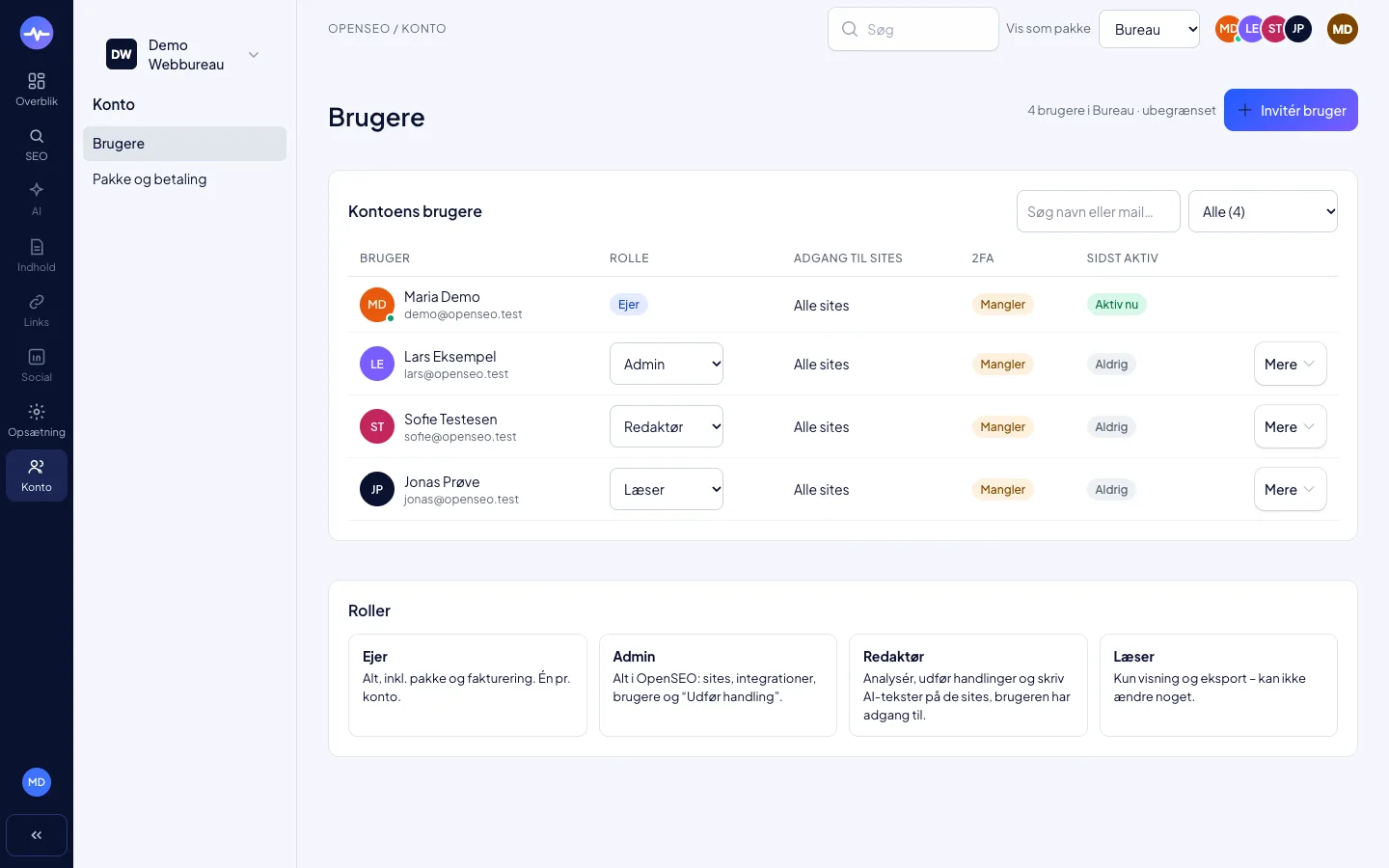Open Pakke og betaling menu item
The image size is (1389, 868).
(x=184, y=179)
